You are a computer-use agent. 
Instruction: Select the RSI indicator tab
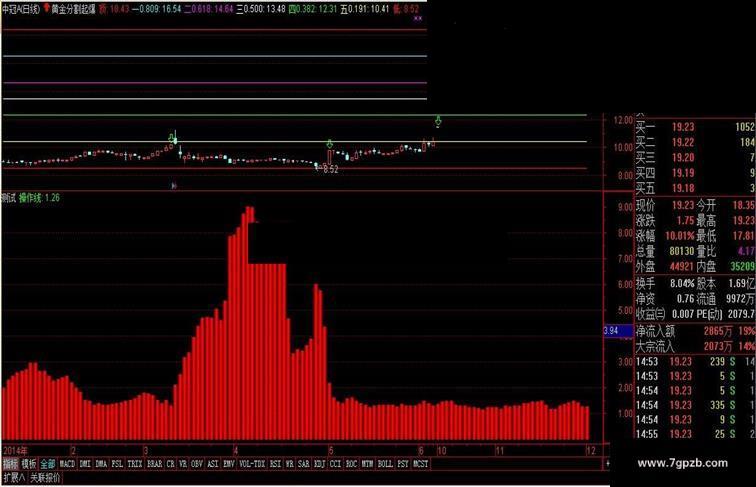(x=275, y=464)
